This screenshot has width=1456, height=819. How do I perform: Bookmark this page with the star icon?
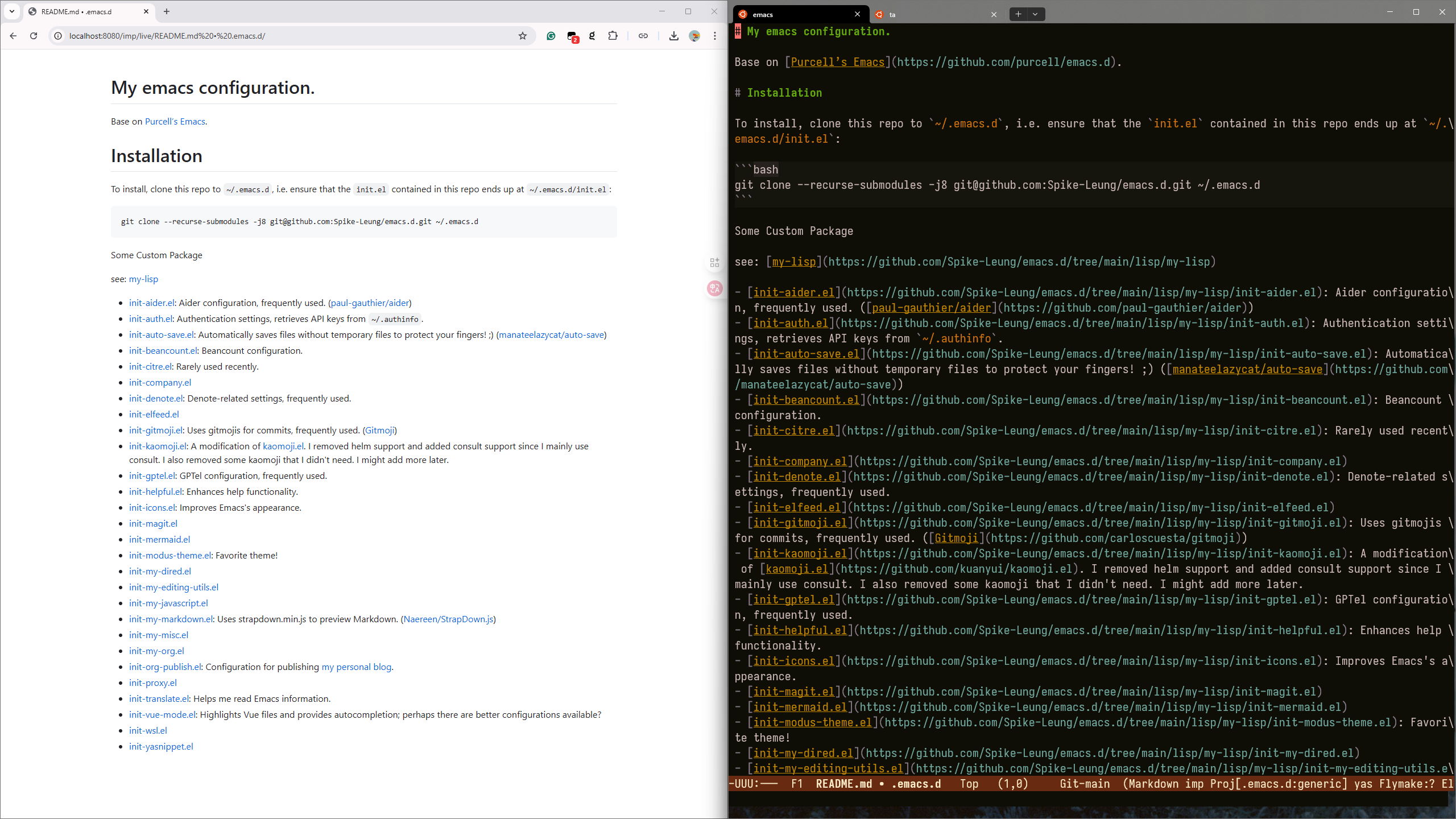click(523, 36)
